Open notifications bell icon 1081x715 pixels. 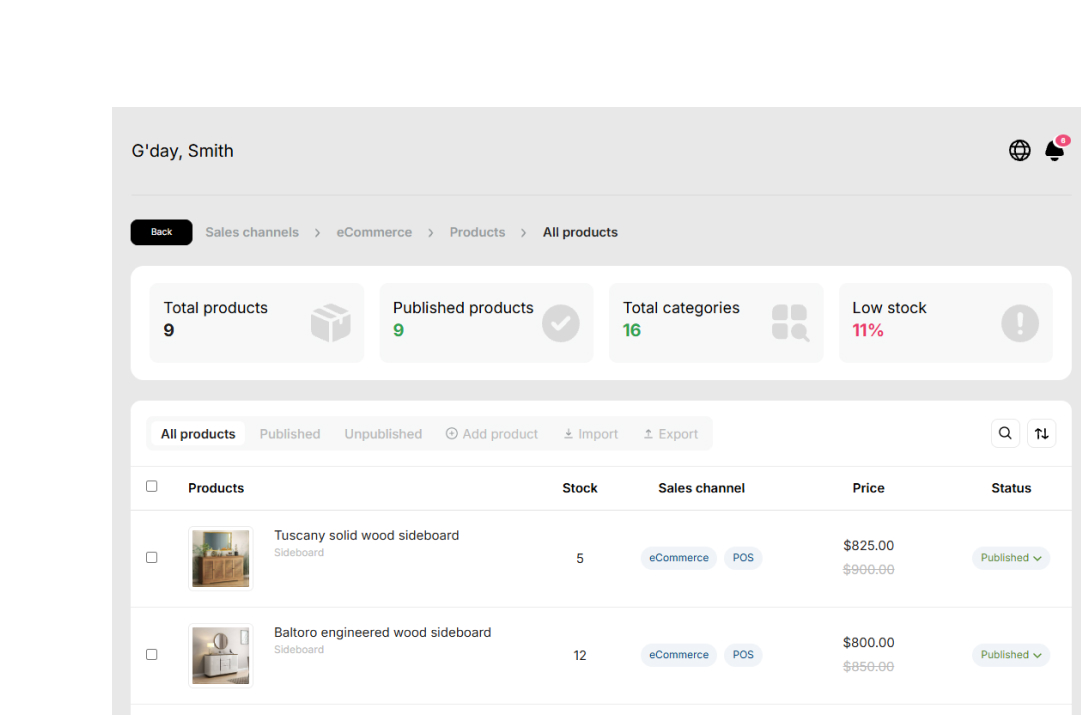pos(1055,150)
